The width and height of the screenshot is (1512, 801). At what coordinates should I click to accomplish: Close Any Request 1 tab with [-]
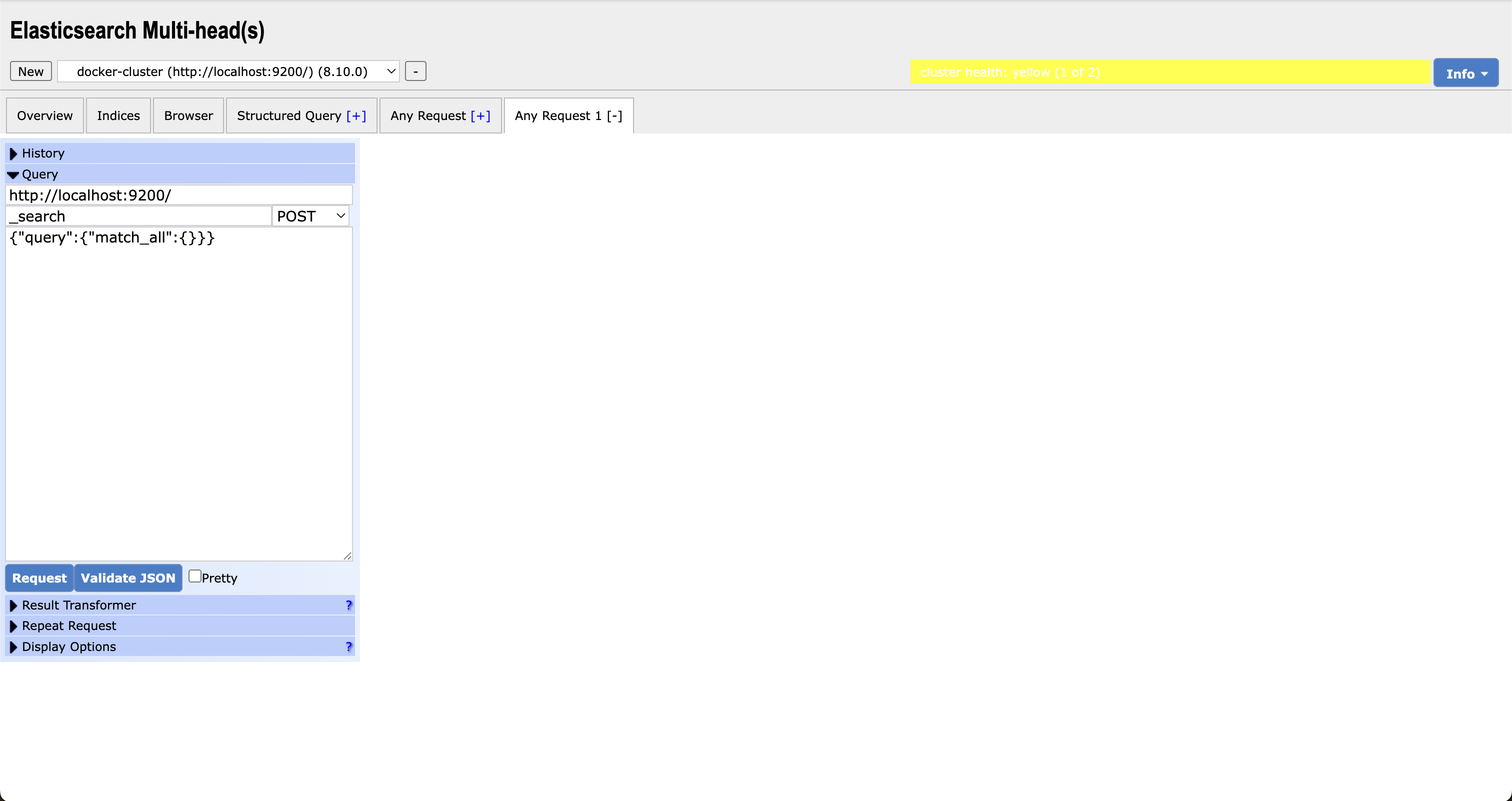614,115
